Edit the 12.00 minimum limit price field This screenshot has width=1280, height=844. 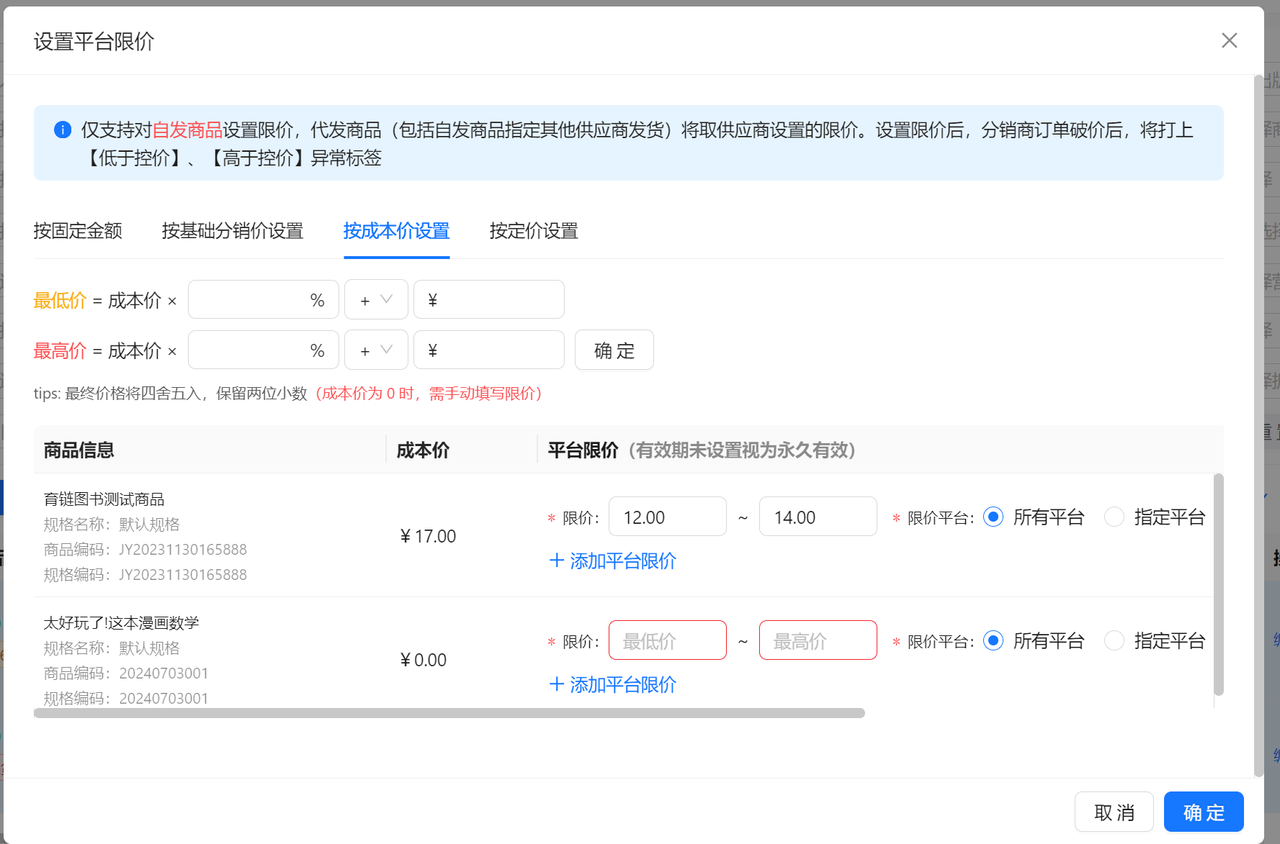tap(668, 517)
